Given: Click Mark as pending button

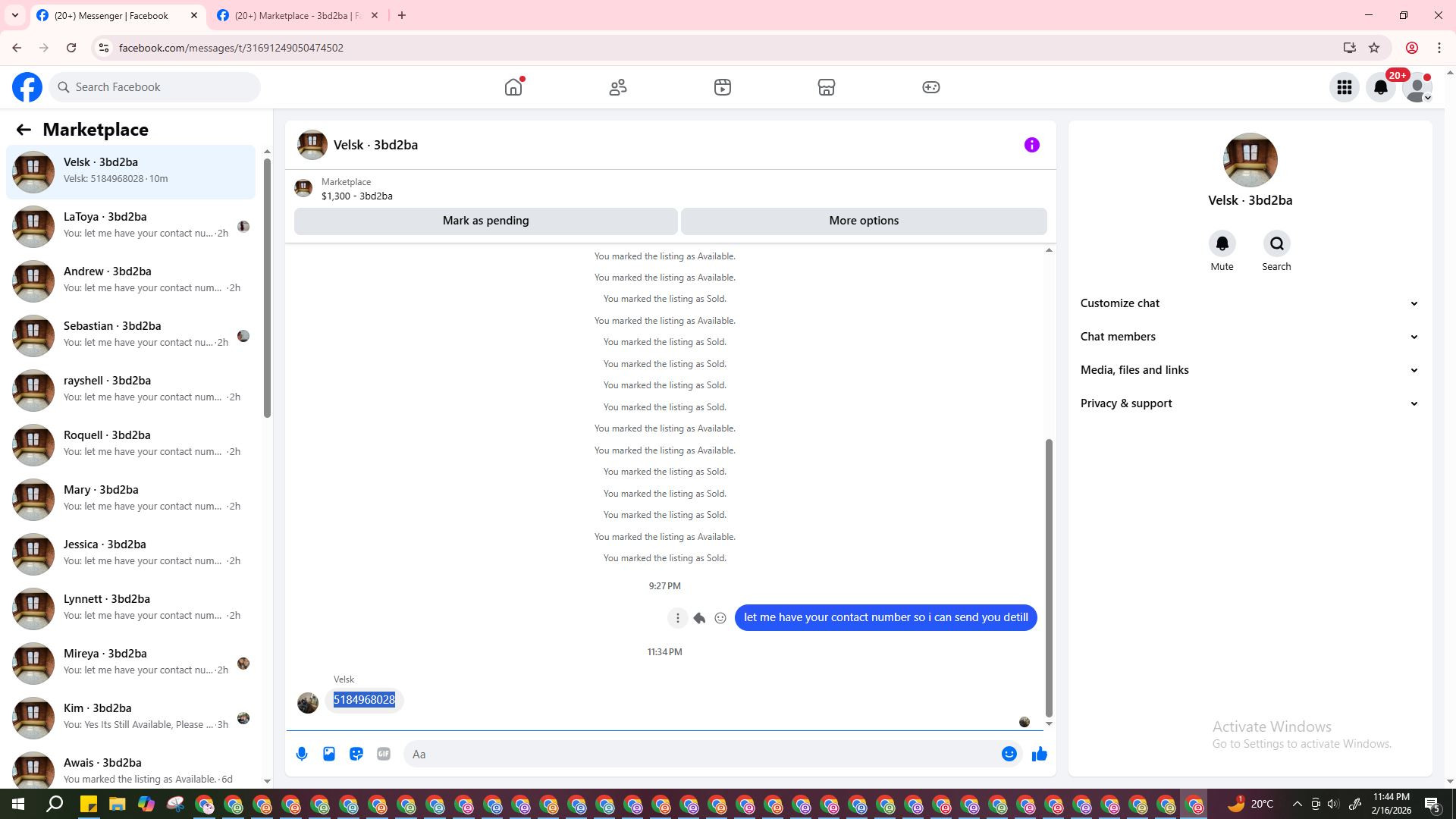Looking at the screenshot, I should pyautogui.click(x=485, y=221).
